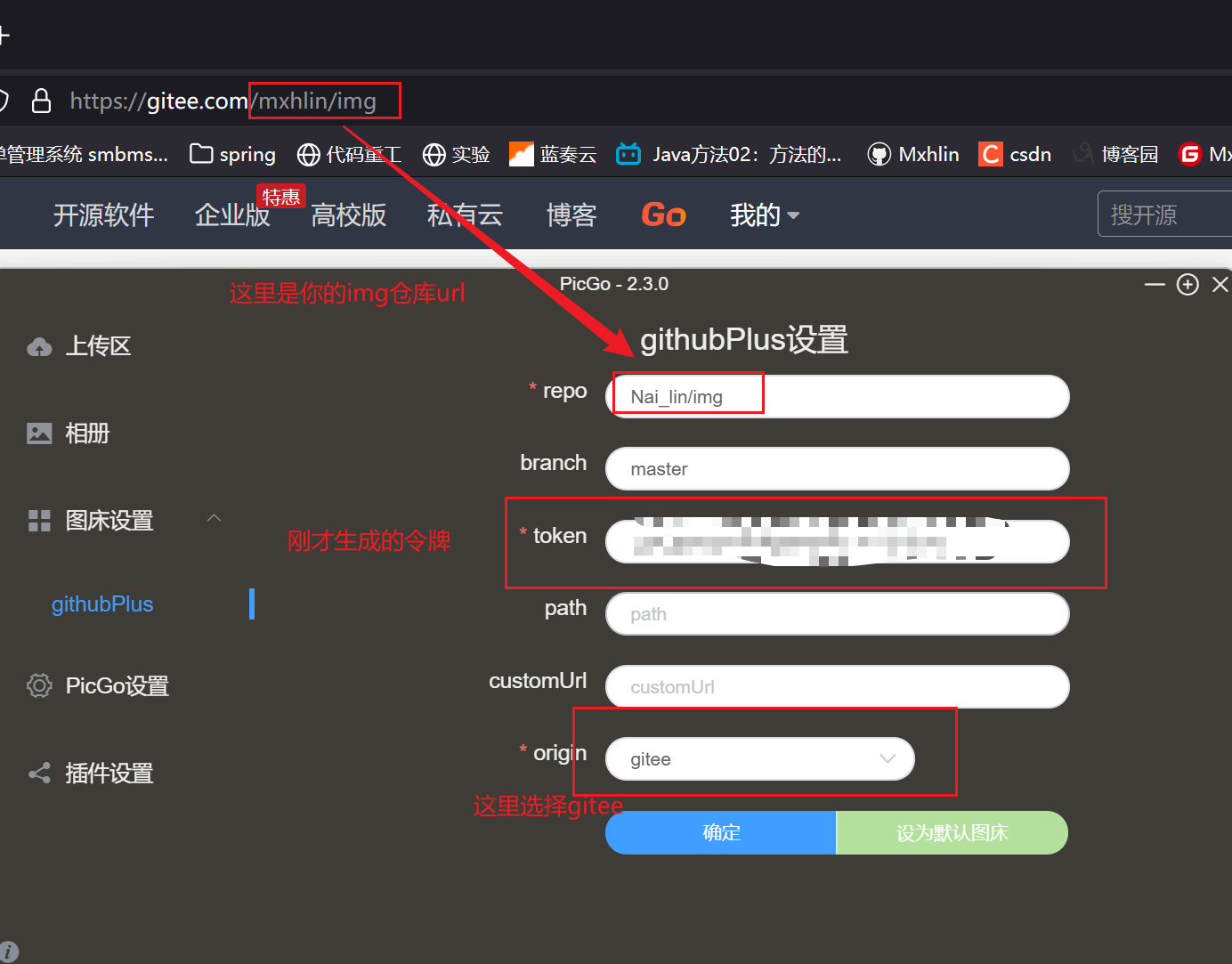Open the 相册 album section
Image resolution: width=1232 pixels, height=964 pixels.
(x=69, y=433)
